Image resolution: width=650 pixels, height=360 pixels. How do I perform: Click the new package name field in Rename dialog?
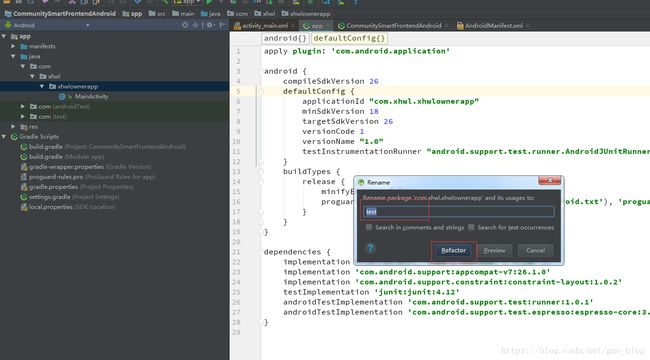pyautogui.click(x=458, y=212)
